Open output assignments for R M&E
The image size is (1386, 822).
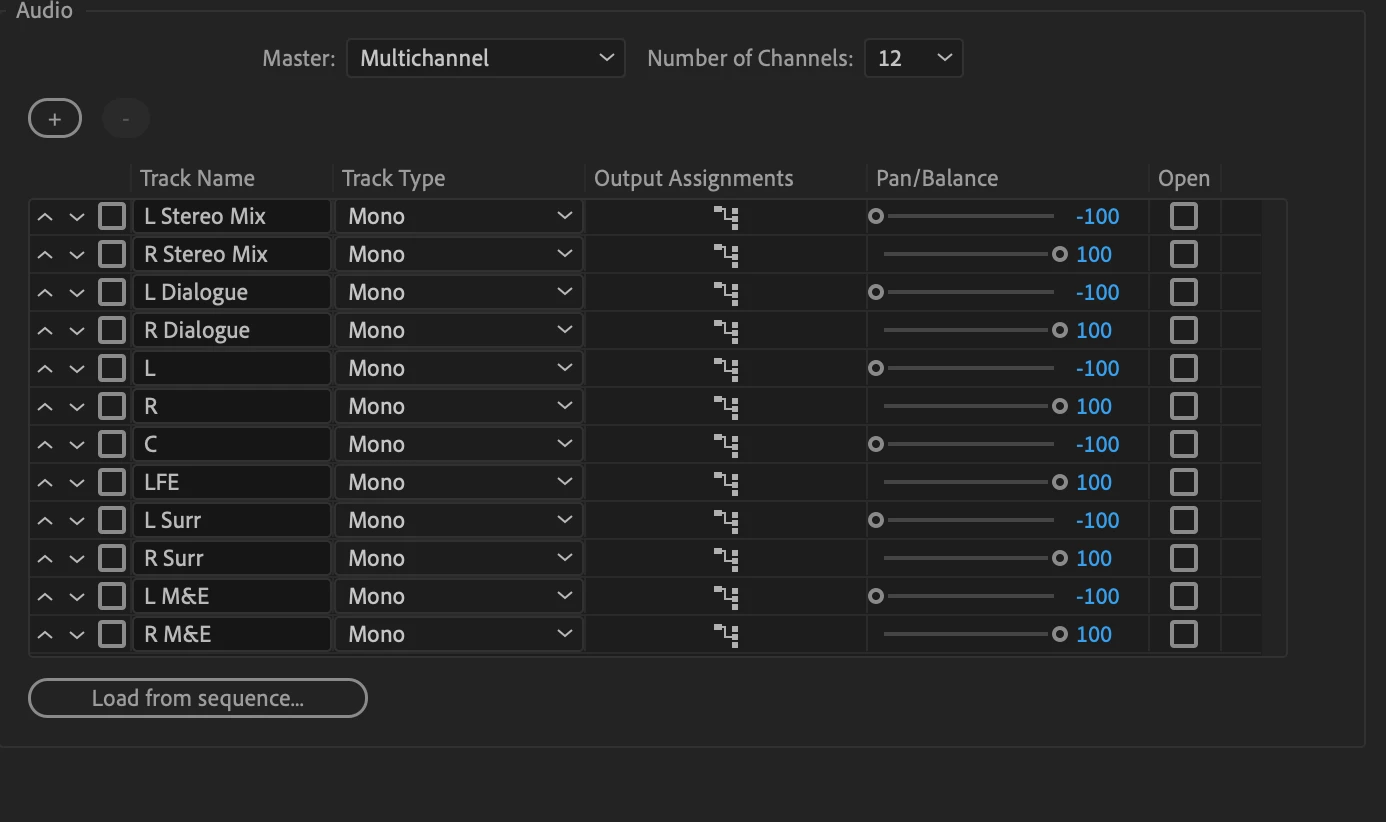pos(726,635)
